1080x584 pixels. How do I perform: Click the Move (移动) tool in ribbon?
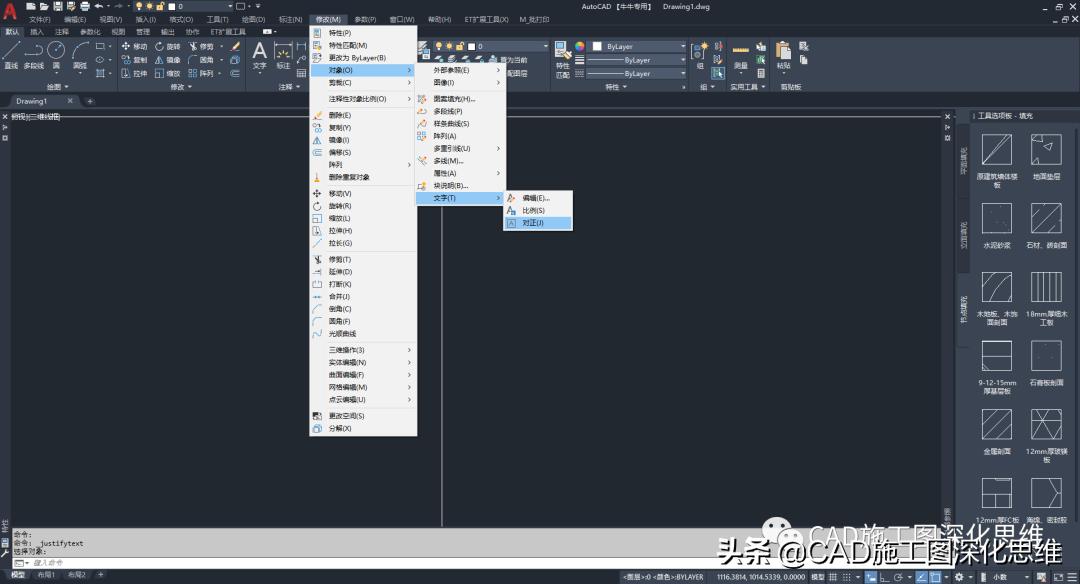[x=134, y=46]
